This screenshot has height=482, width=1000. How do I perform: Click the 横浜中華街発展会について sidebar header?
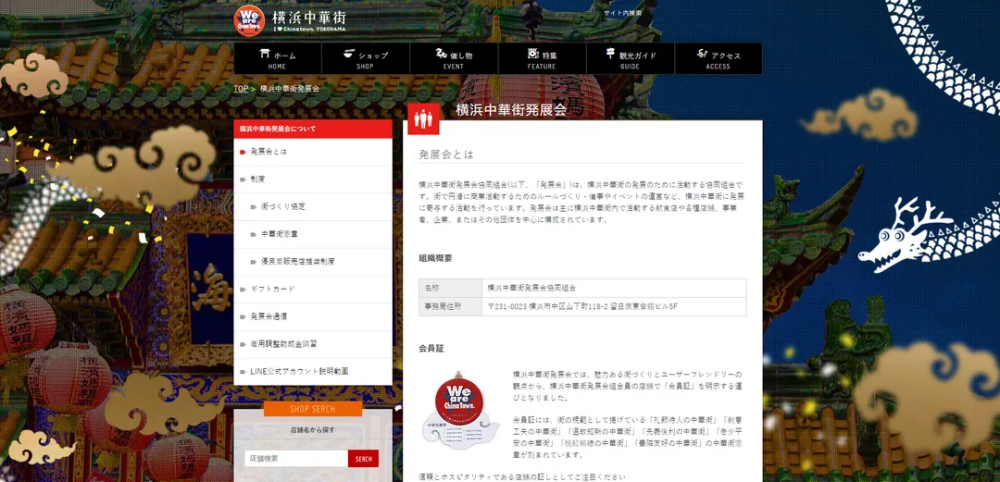(313, 129)
